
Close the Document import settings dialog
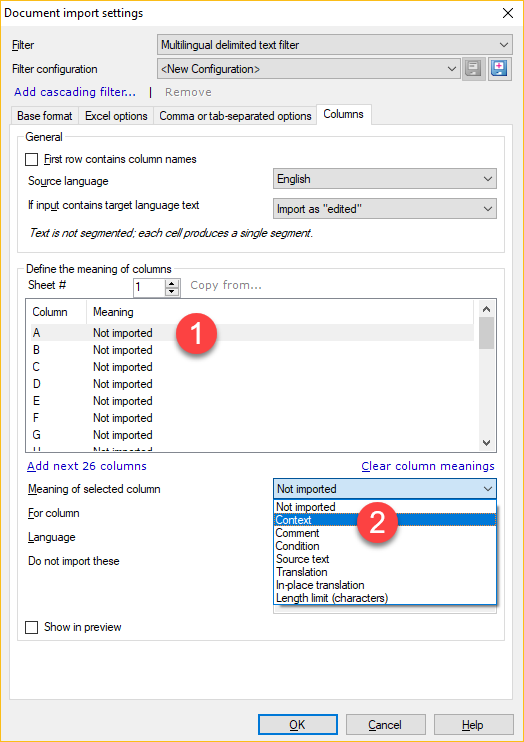click(x=507, y=13)
